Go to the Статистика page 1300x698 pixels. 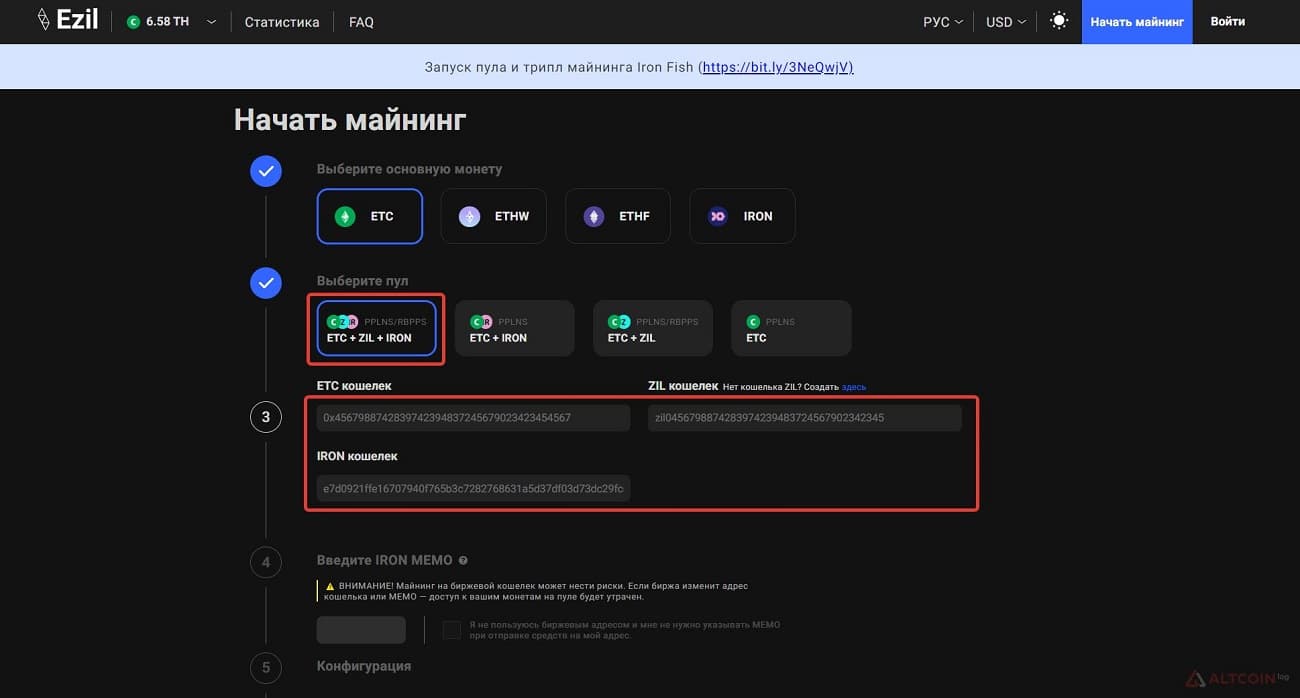(x=282, y=22)
